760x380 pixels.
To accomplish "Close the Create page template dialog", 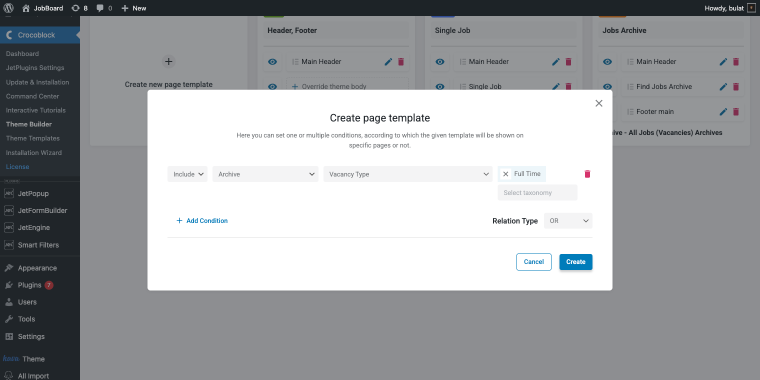I will [599, 103].
